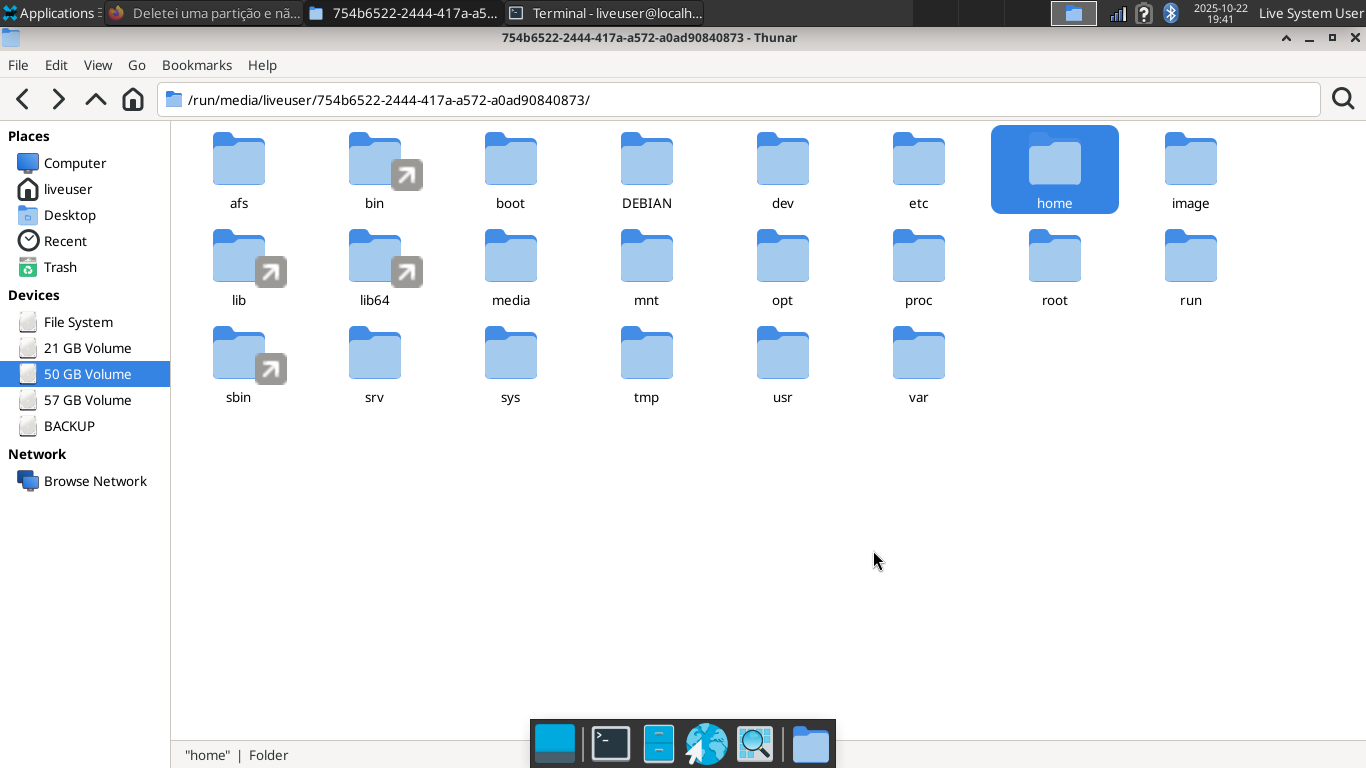This screenshot has height=768, width=1366.
Task: Open the View menu
Action: [x=98, y=65]
